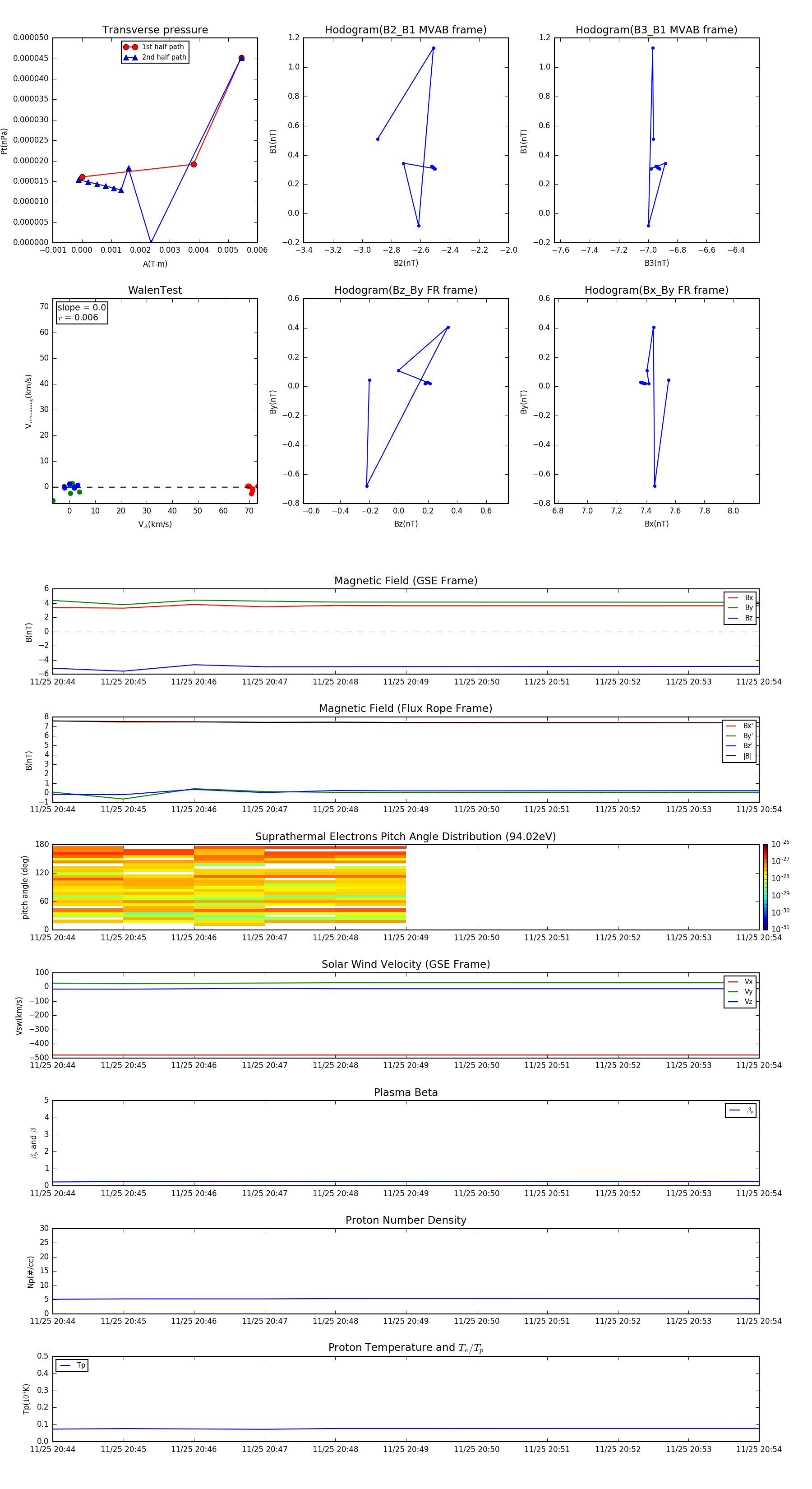The image size is (812, 1489).
Task: Click the Bz entry in GSE legend
Action: point(740,618)
